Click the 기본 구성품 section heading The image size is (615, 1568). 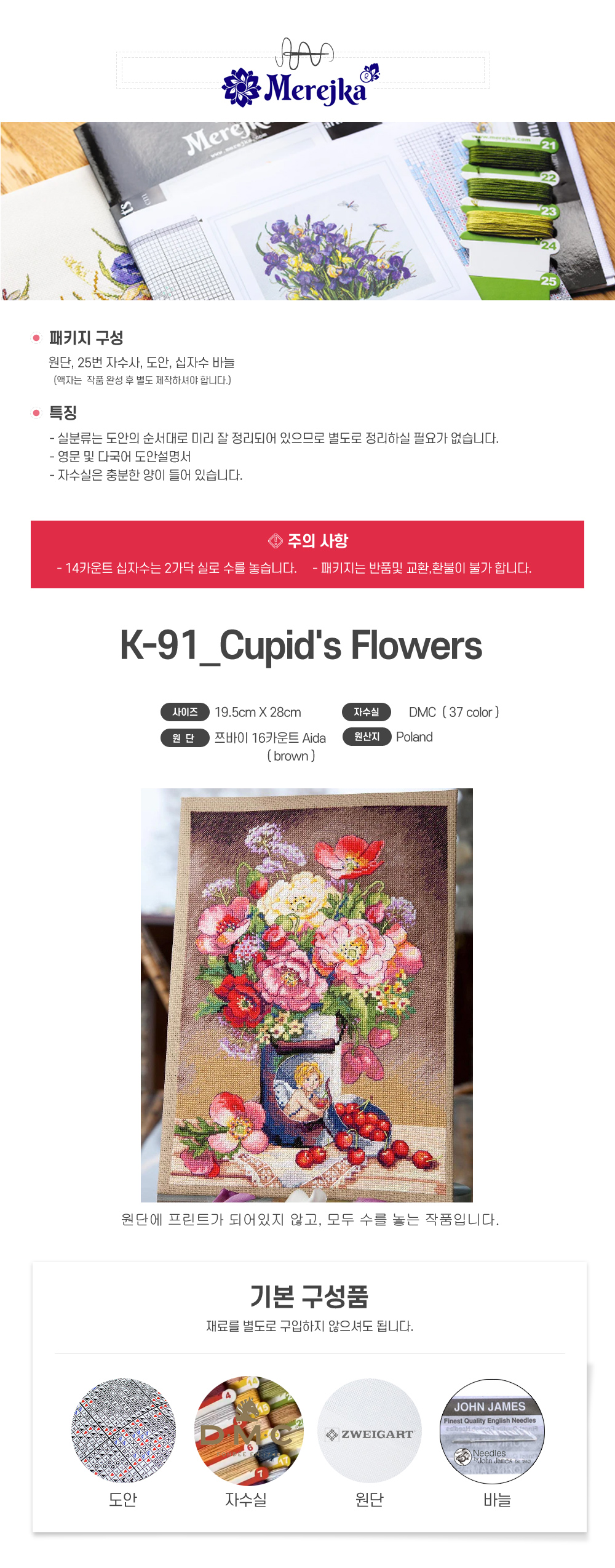(x=309, y=1297)
